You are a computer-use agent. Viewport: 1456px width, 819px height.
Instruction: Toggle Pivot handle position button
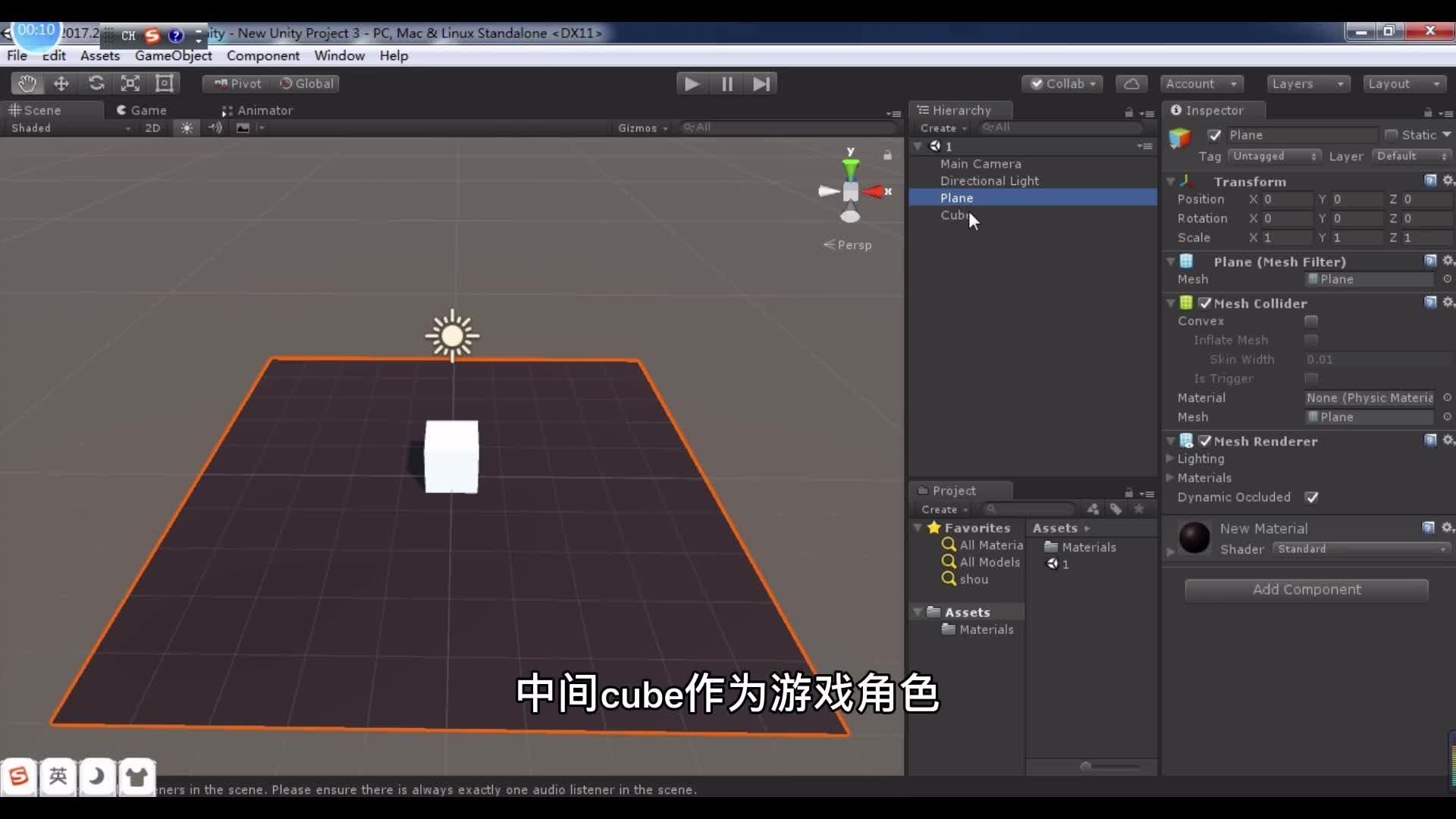[237, 83]
